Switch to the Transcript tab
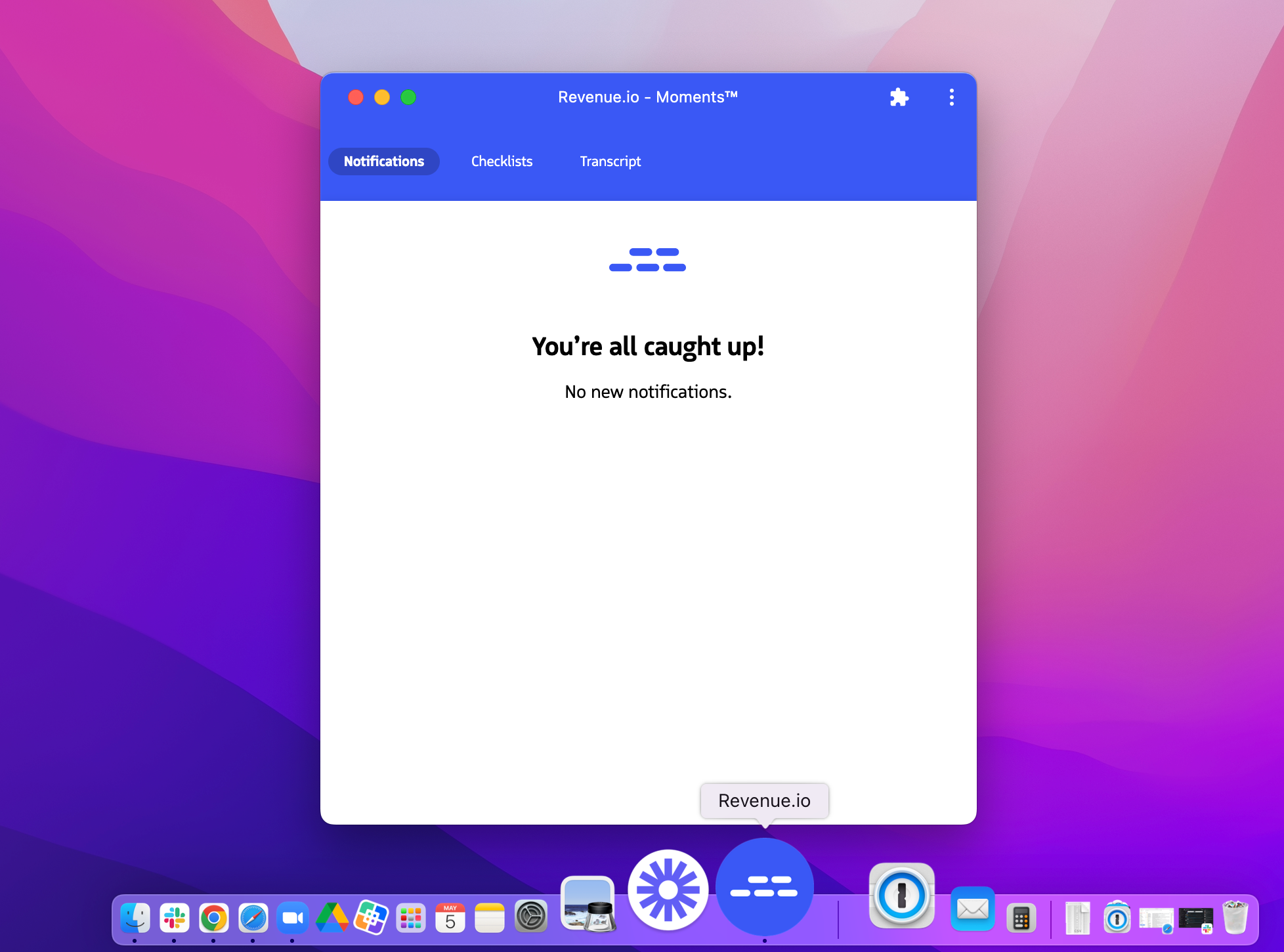The image size is (1284, 952). click(x=610, y=162)
